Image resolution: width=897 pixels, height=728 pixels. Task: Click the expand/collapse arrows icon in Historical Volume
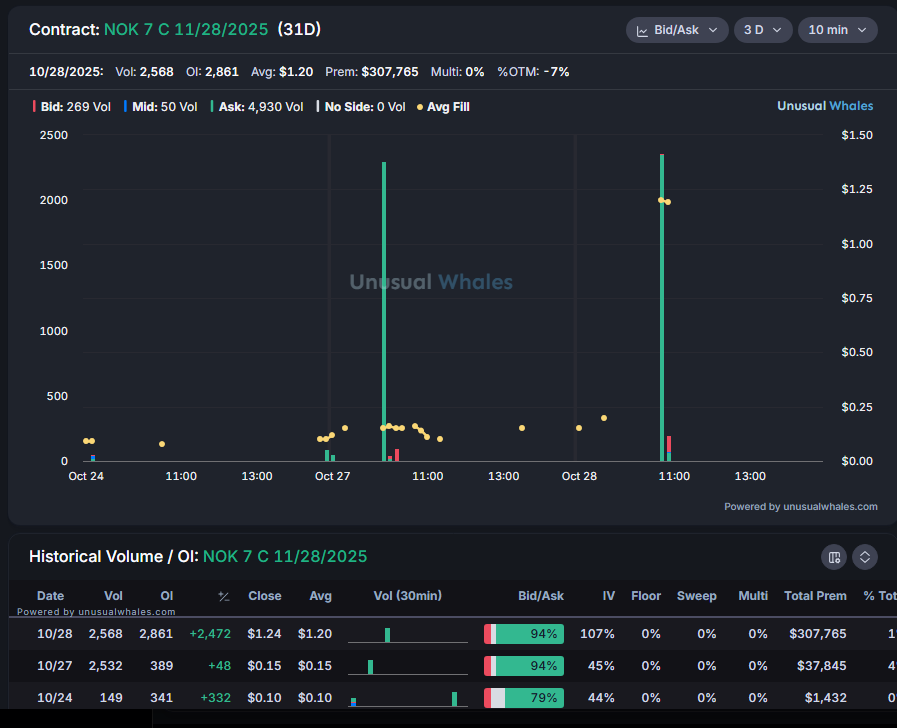pos(865,556)
